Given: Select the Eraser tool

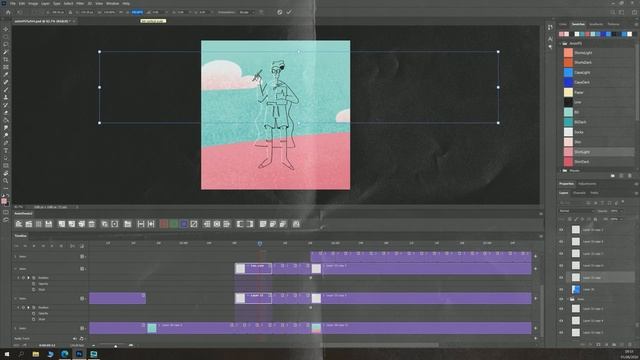Looking at the screenshot, I should (x=5, y=113).
